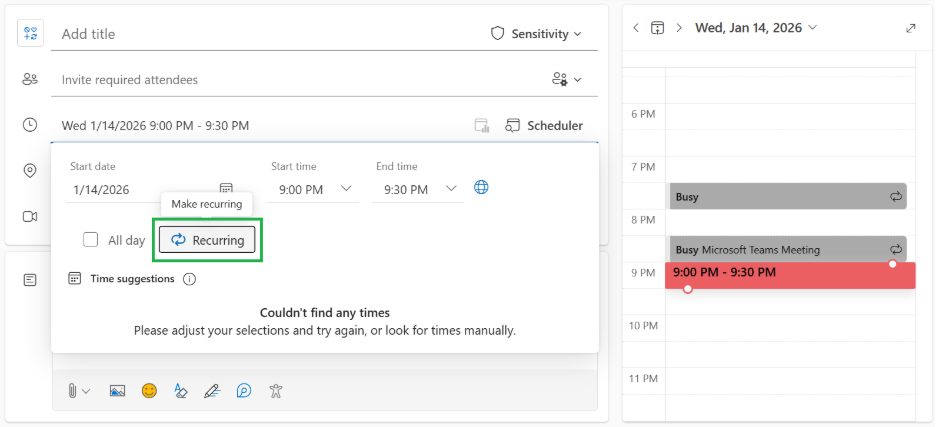Open the Start time 9:00 PM dropdown
Screen dimensions: 936x427
pos(313,190)
